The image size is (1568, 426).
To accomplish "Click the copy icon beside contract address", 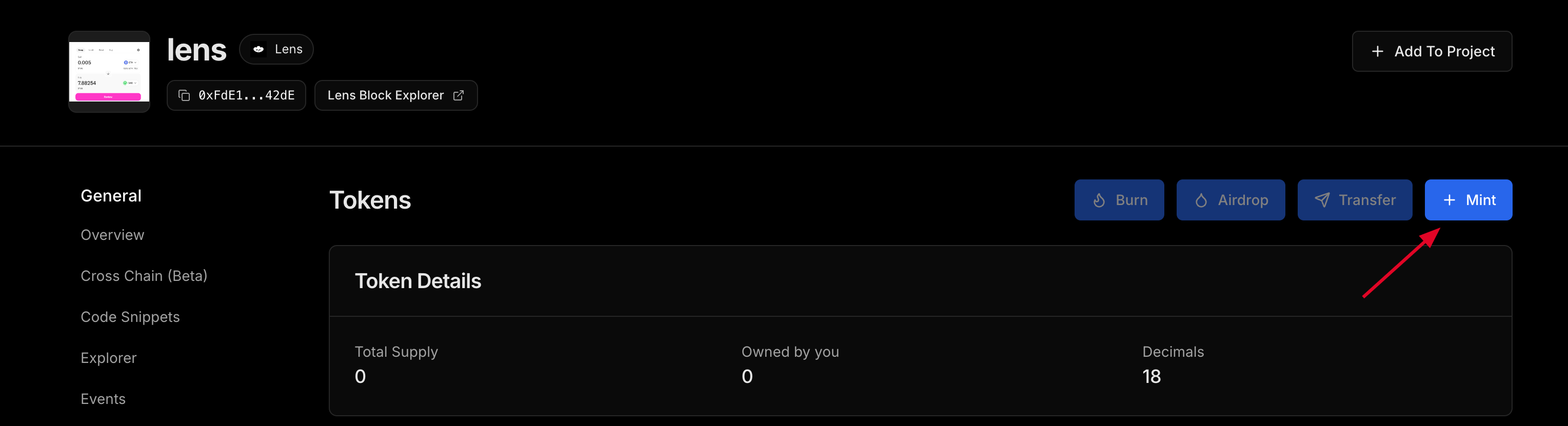I will coord(184,95).
